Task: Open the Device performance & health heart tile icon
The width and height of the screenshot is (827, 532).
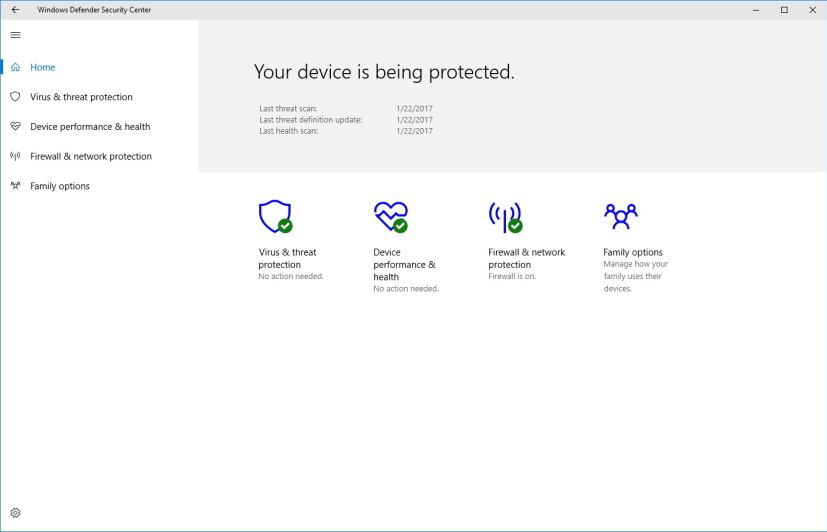Action: click(390, 216)
